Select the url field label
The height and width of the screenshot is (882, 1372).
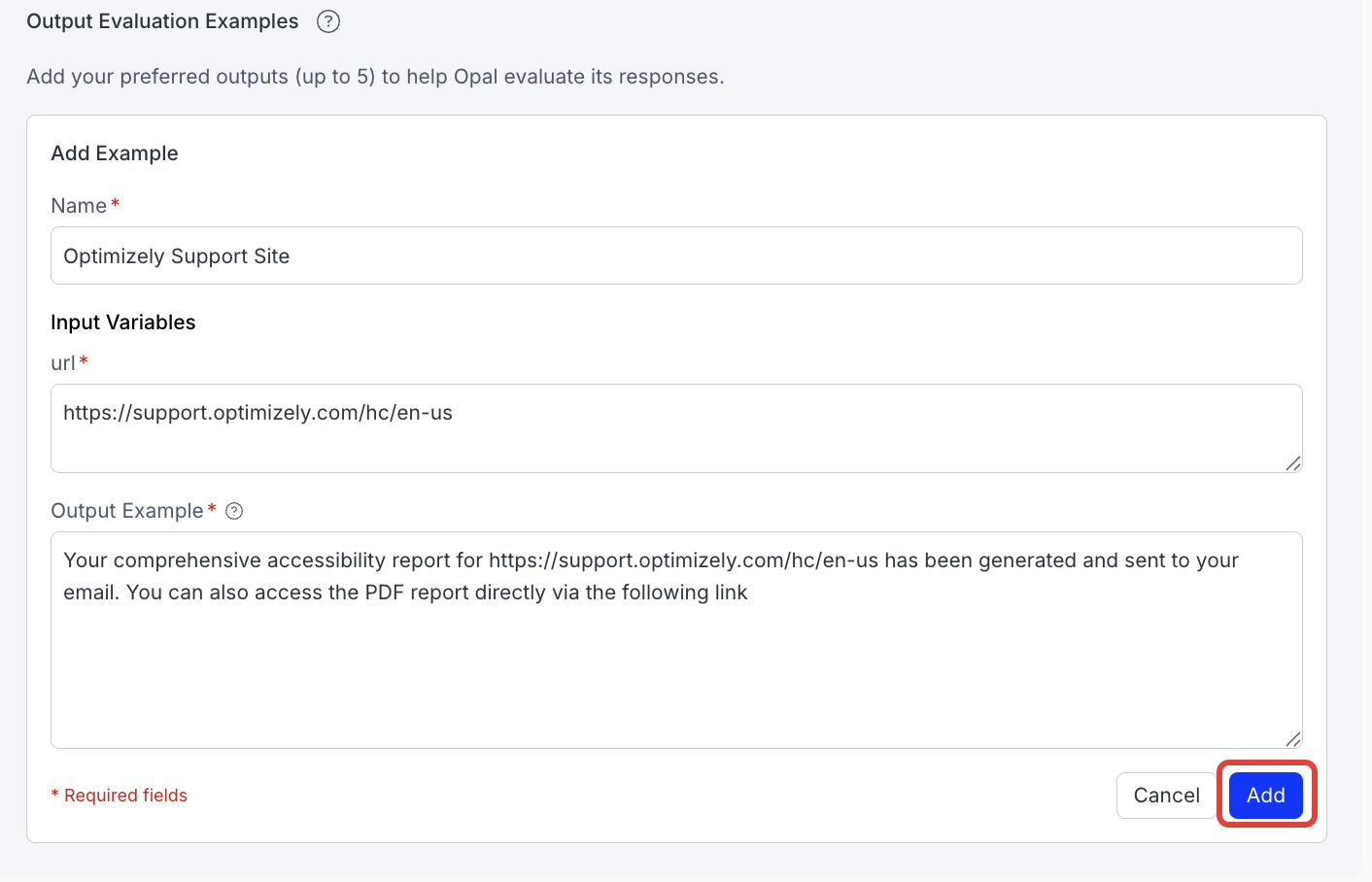[x=63, y=363]
